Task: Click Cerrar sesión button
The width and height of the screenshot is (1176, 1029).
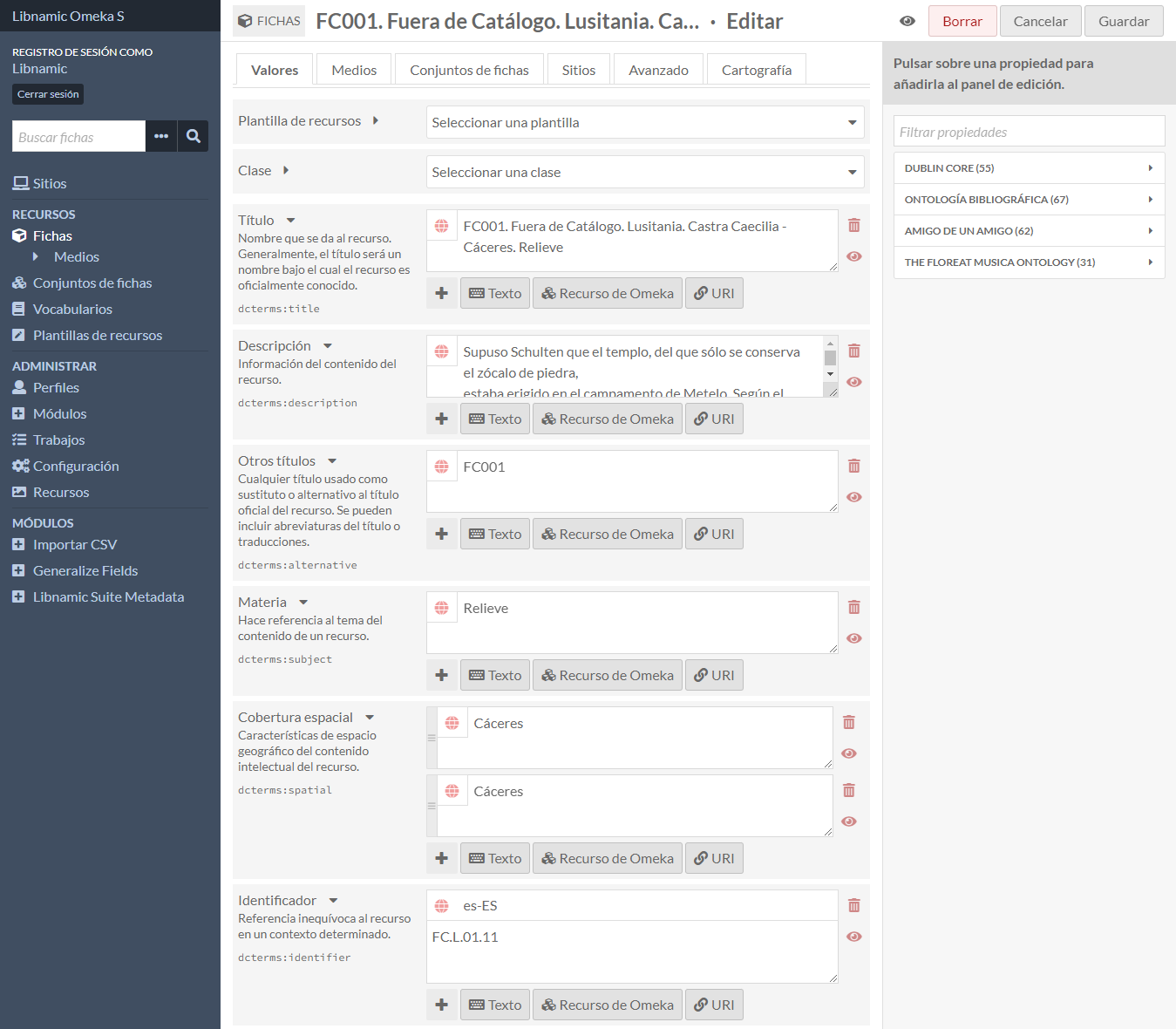Action: 48,94
